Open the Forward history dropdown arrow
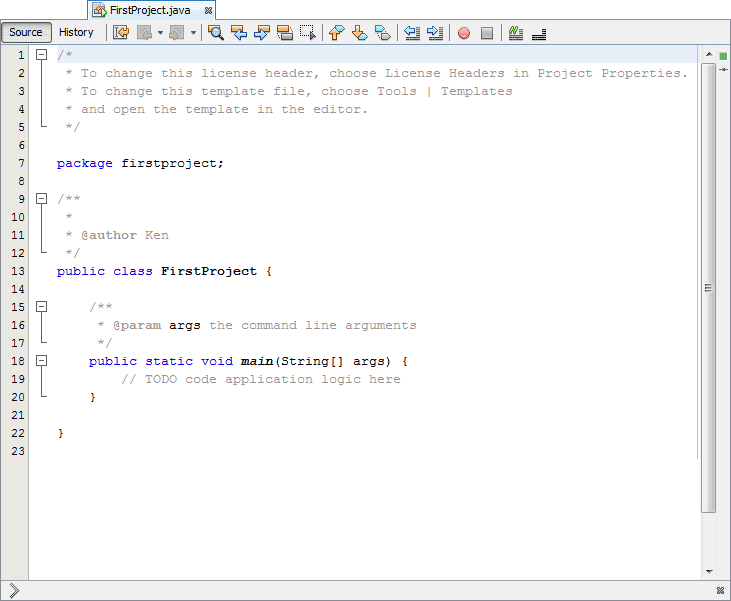 [x=193, y=33]
